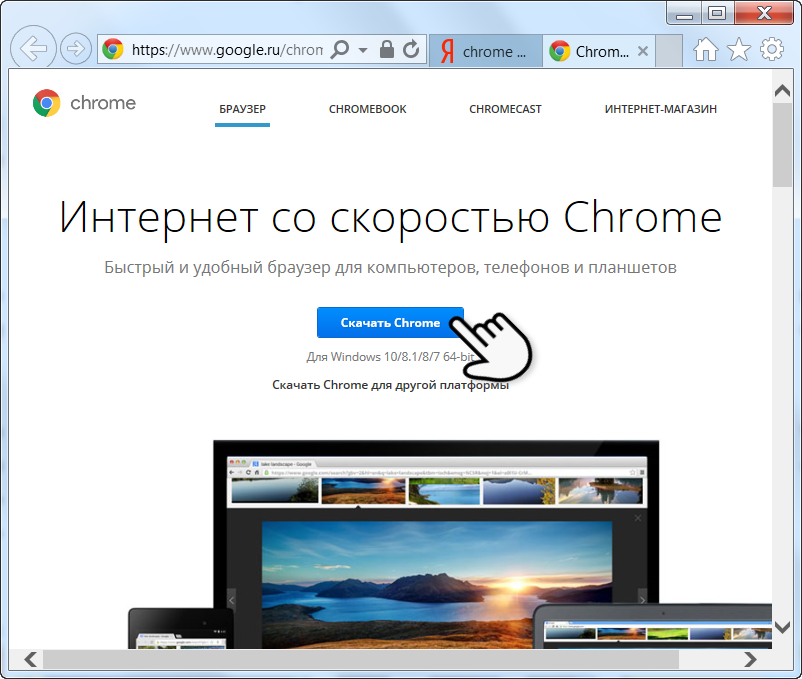Restore down the browser window
Image resolution: width=802 pixels, height=679 pixels.
coord(717,13)
